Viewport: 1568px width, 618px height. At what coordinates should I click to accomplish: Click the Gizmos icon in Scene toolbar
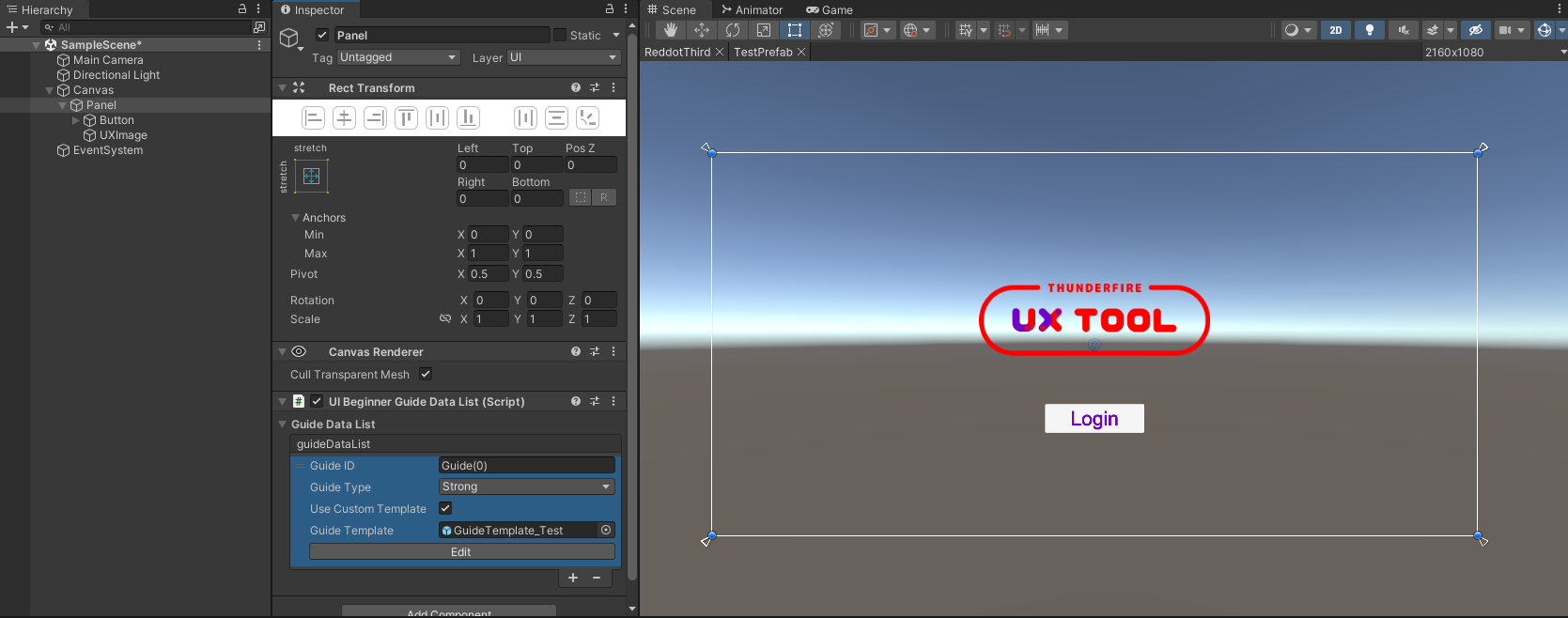coord(1544,30)
